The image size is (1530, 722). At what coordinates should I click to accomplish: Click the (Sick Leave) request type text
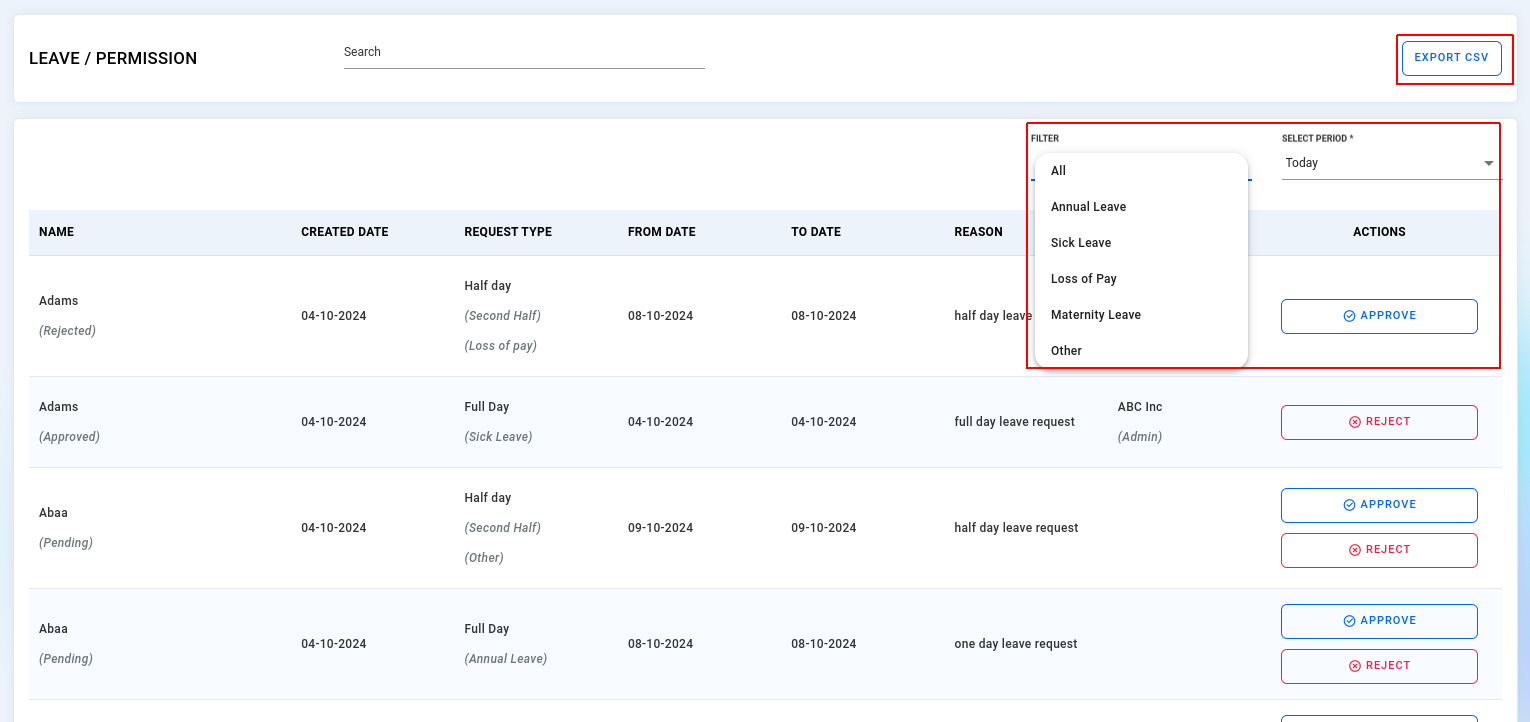coord(498,437)
